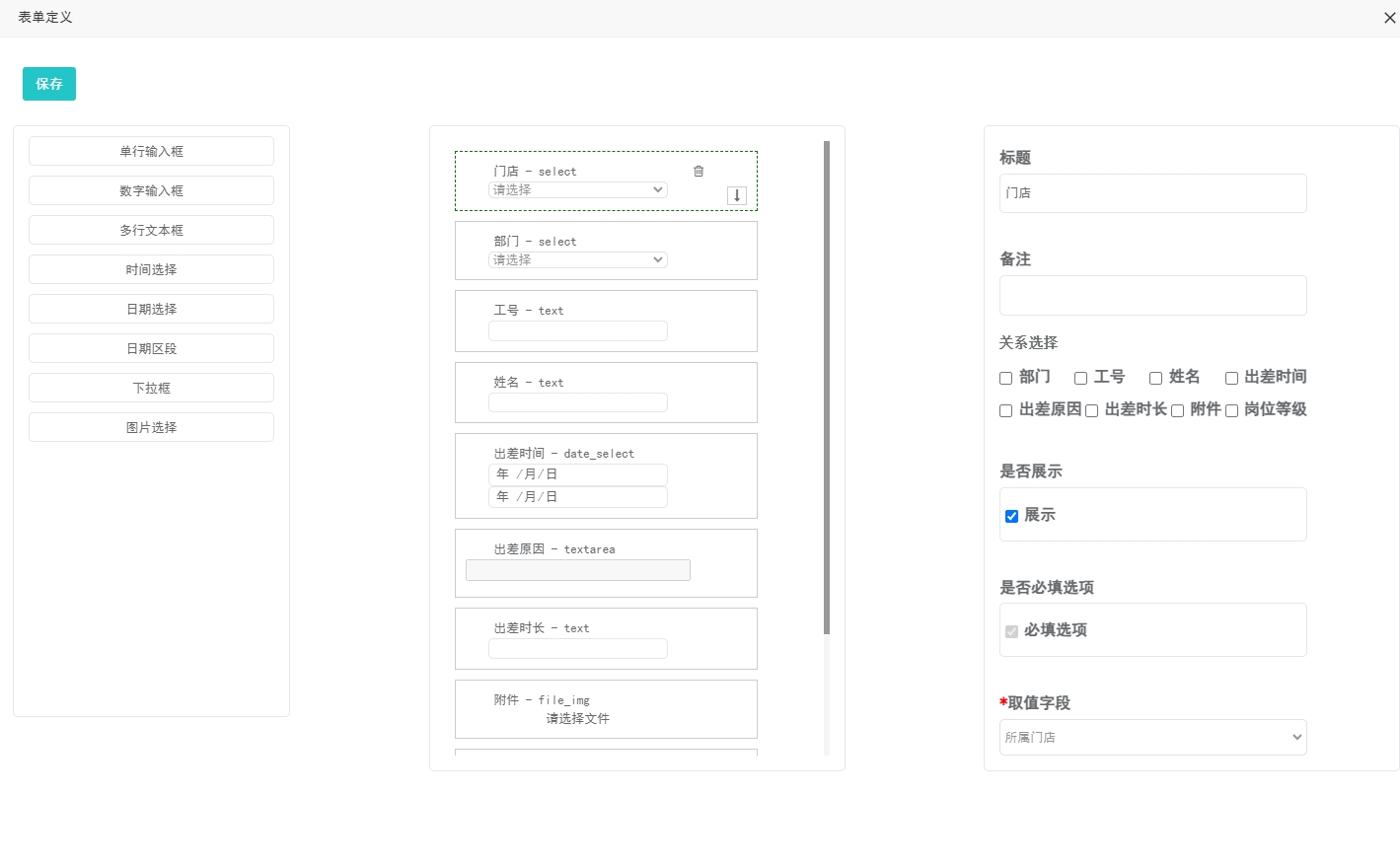Viewport: 1400px width, 868px height.
Task: Open the 门店 select dropdown
Action: [x=578, y=189]
